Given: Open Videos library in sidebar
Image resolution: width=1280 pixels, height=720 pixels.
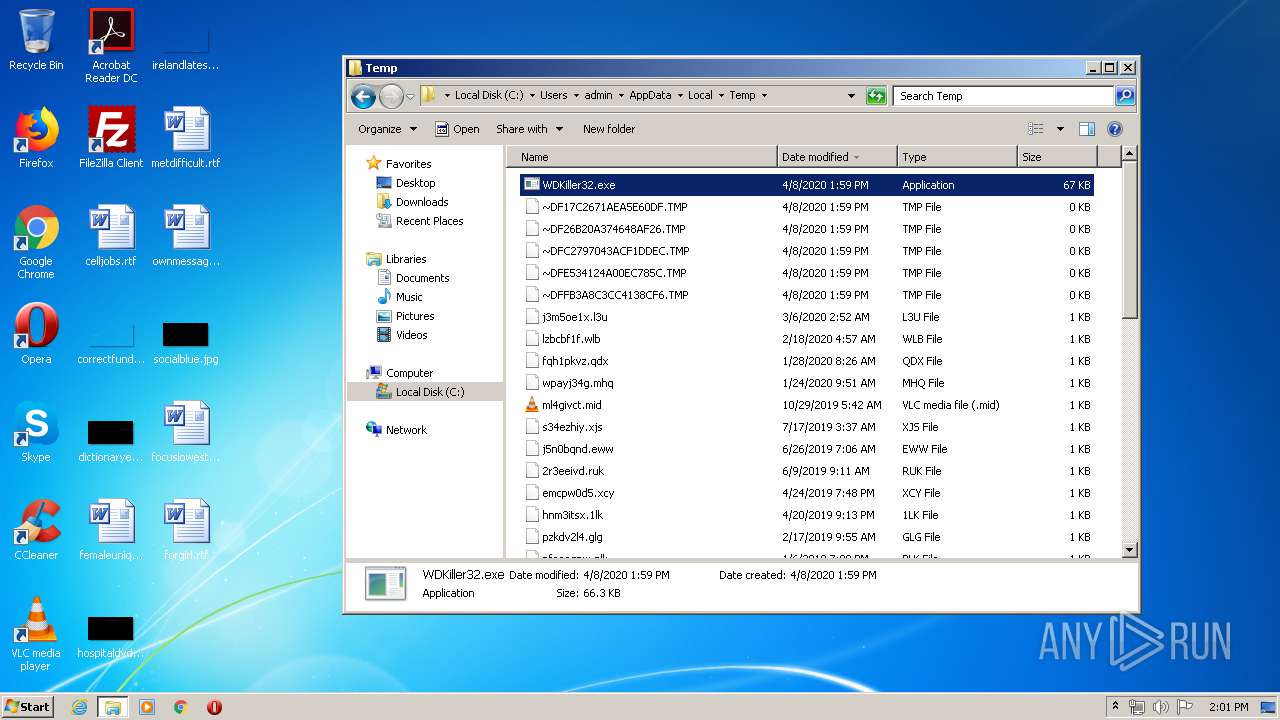Looking at the screenshot, I should coord(411,335).
